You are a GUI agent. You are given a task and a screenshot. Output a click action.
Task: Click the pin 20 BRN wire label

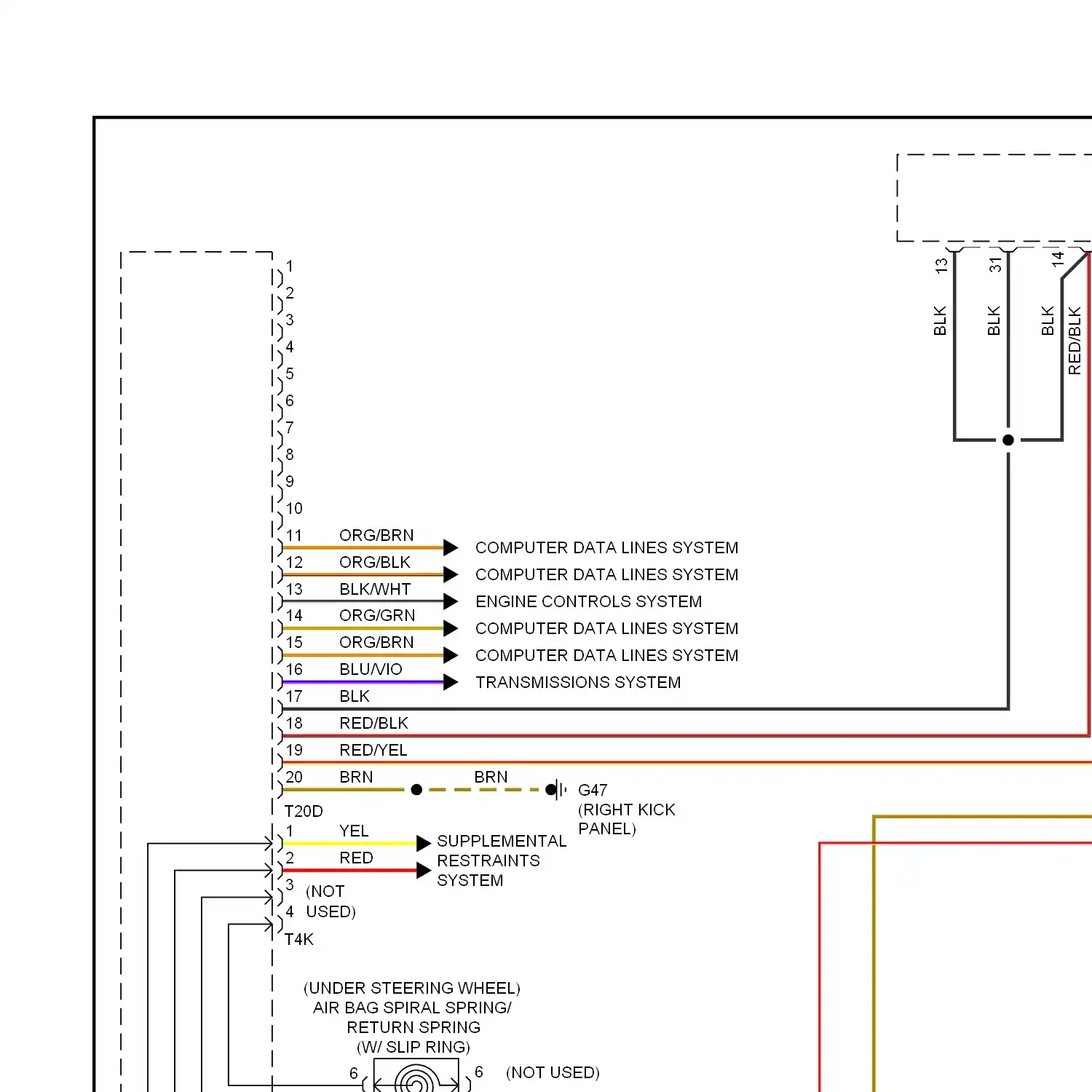pyautogui.click(x=356, y=777)
